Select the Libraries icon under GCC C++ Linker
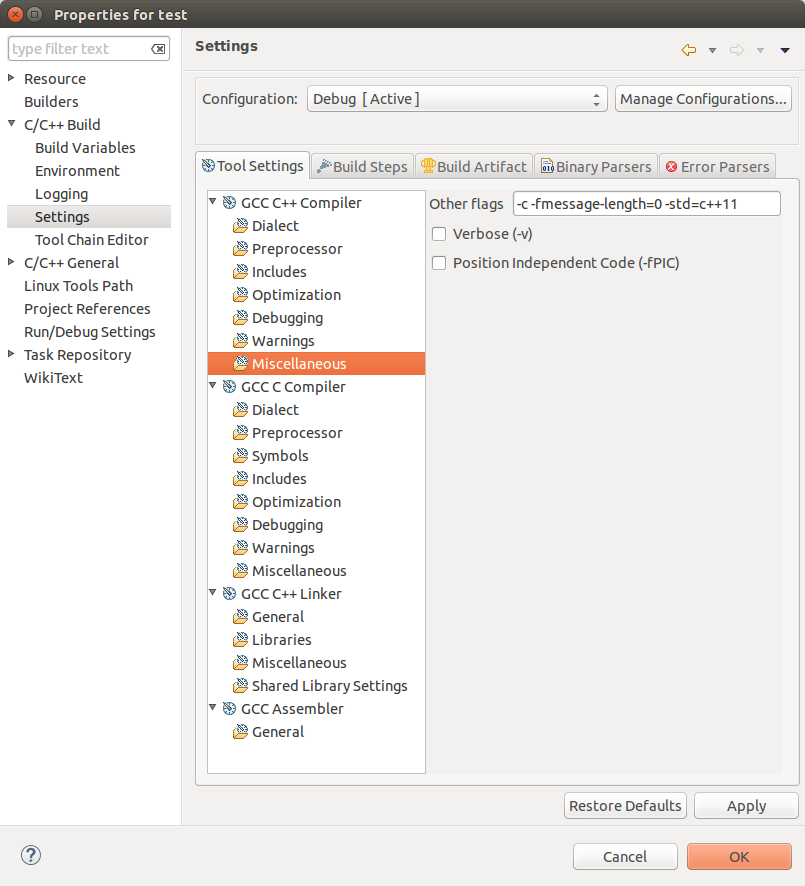The height and width of the screenshot is (886, 805). [239, 639]
